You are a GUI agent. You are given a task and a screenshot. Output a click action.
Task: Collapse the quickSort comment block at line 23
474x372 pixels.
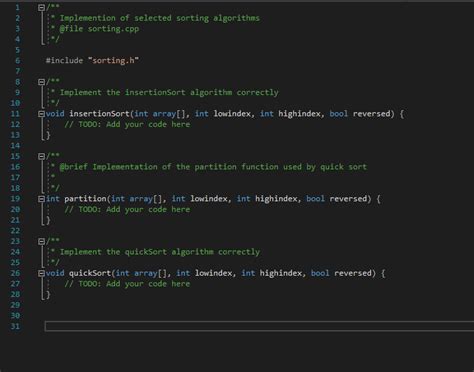41,241
